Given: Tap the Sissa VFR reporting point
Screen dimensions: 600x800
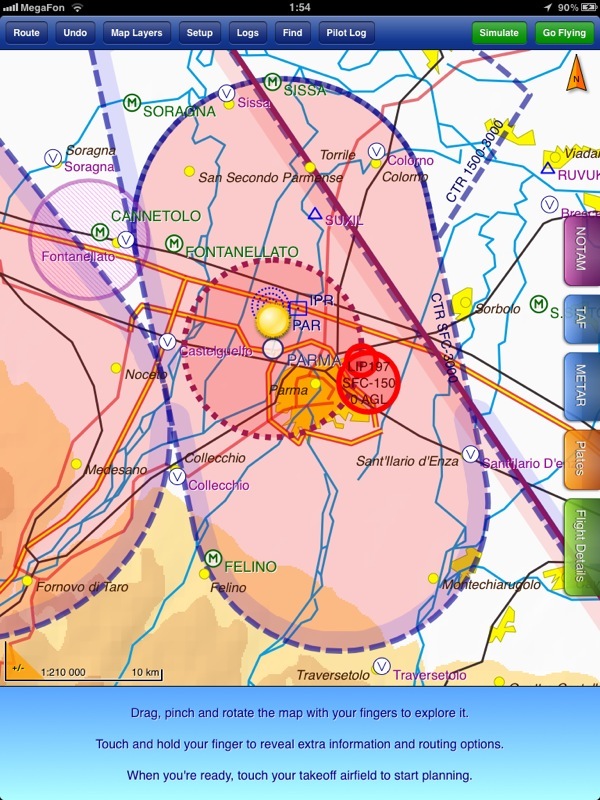Looking at the screenshot, I should (226, 93).
